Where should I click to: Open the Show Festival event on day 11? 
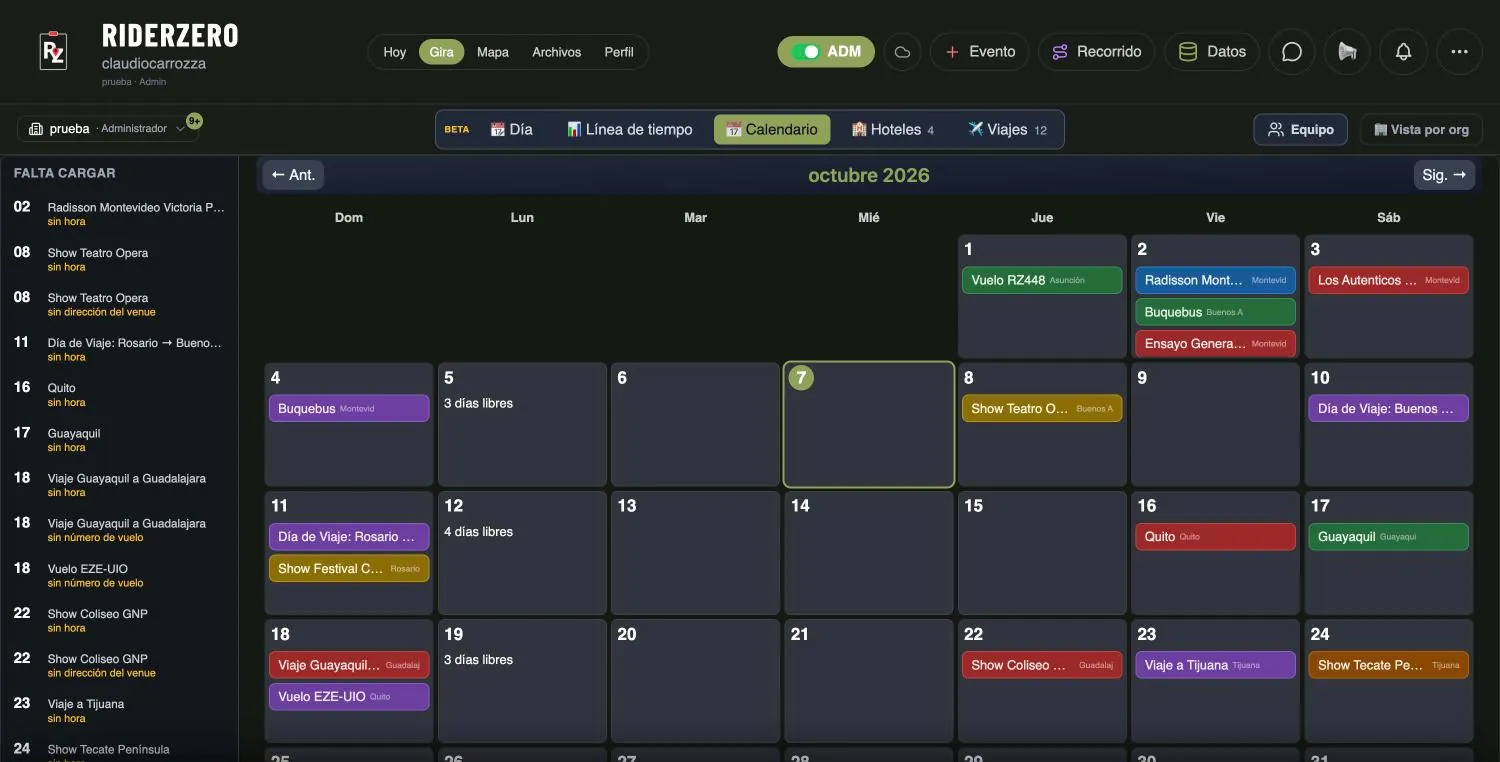point(349,568)
